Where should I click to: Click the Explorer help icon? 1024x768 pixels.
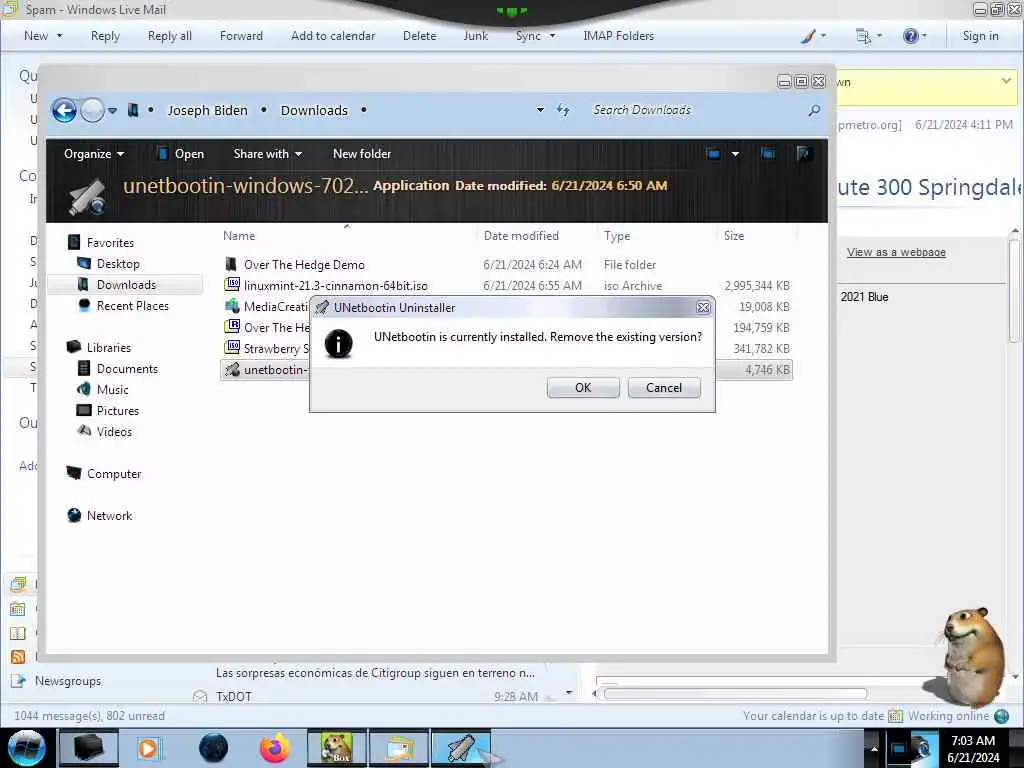[803, 153]
